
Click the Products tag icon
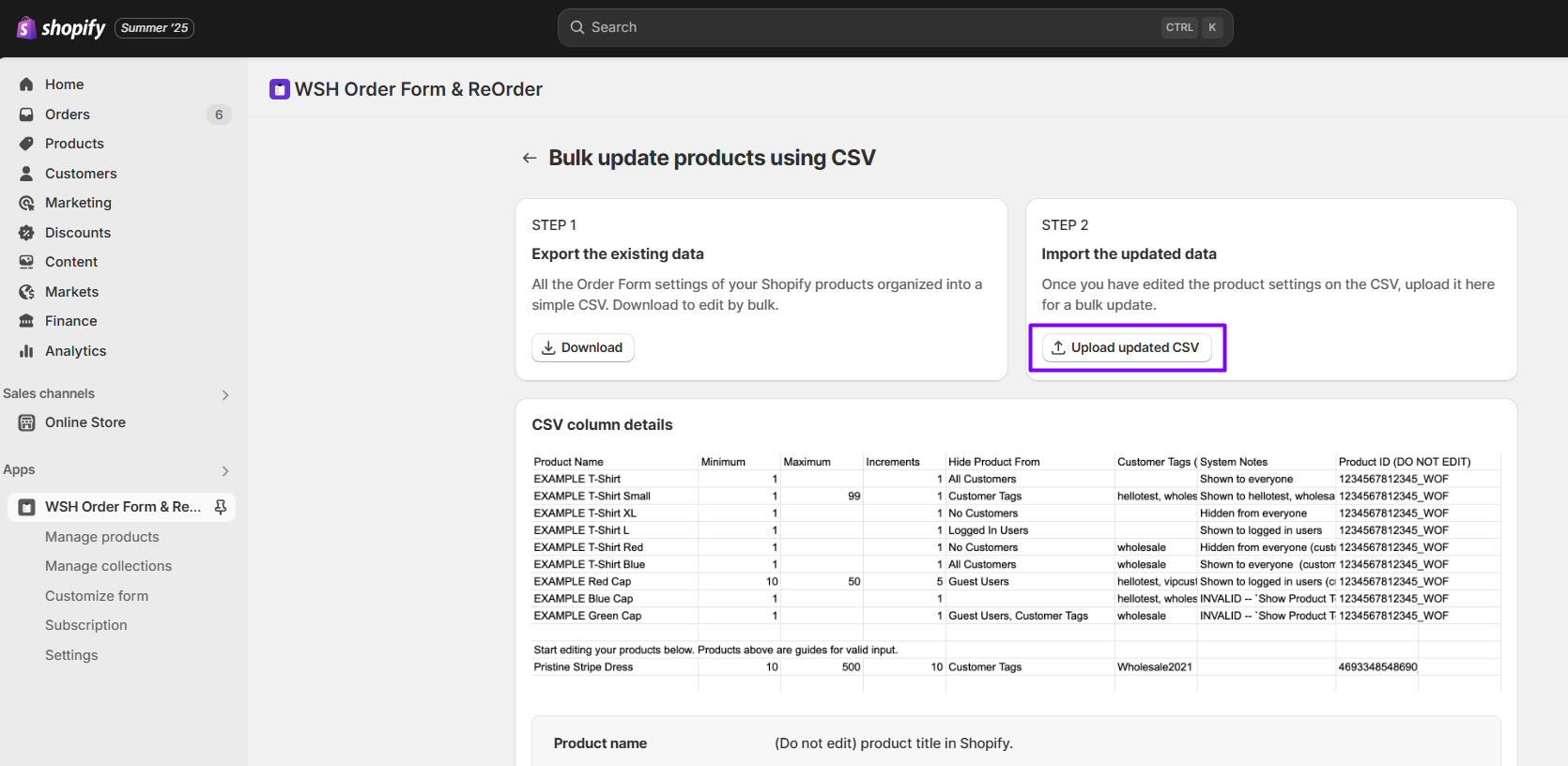coord(26,144)
